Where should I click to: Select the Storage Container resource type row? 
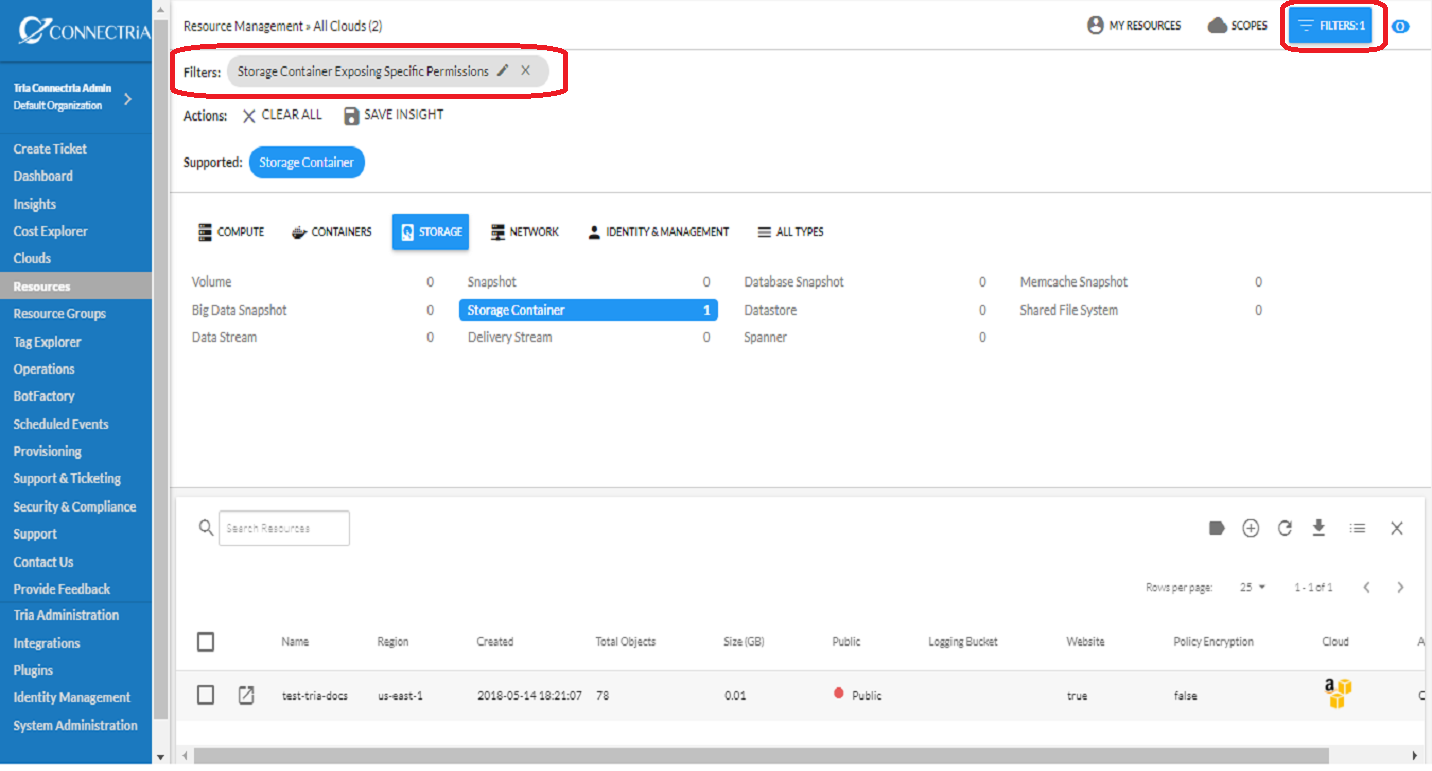pos(588,310)
